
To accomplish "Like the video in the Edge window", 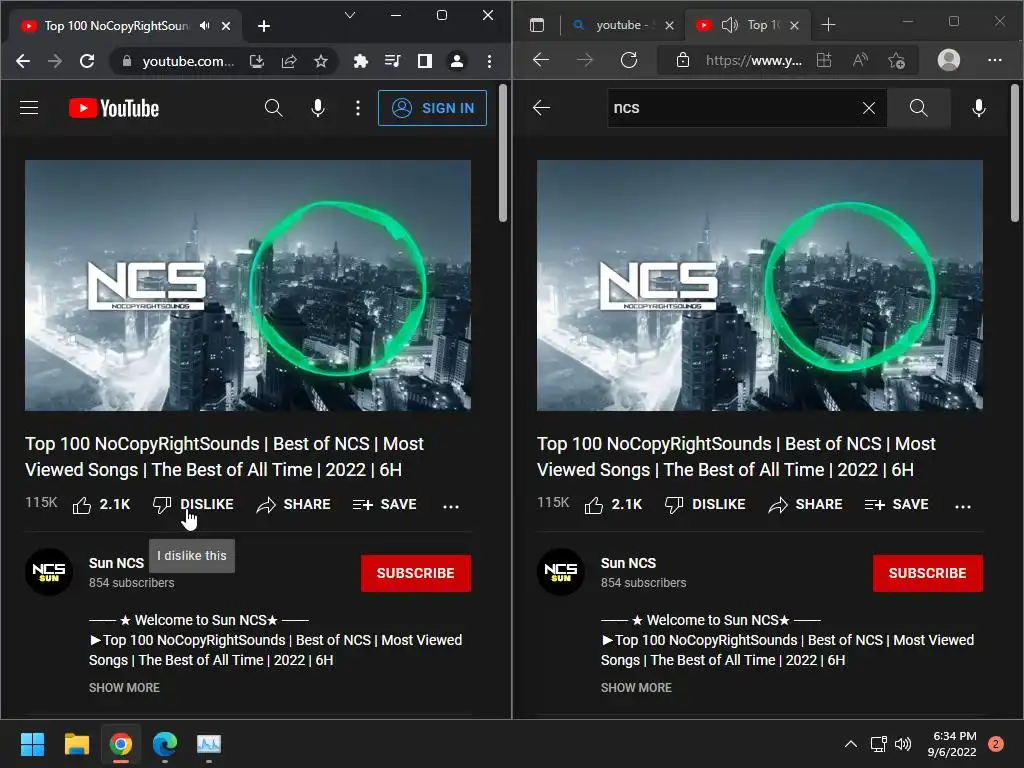I will (x=614, y=505).
